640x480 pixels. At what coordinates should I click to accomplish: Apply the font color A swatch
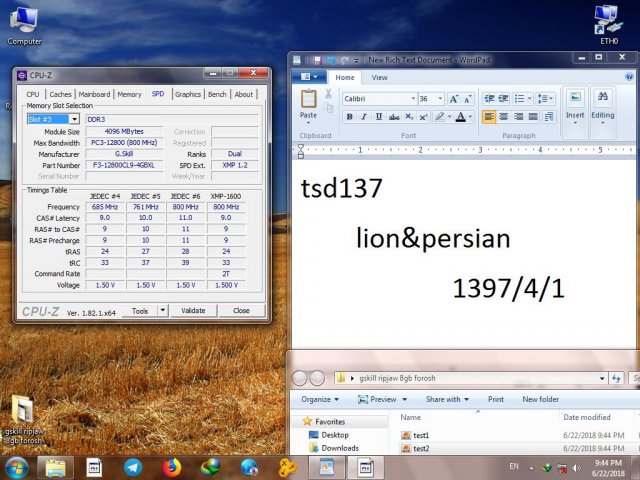point(460,117)
